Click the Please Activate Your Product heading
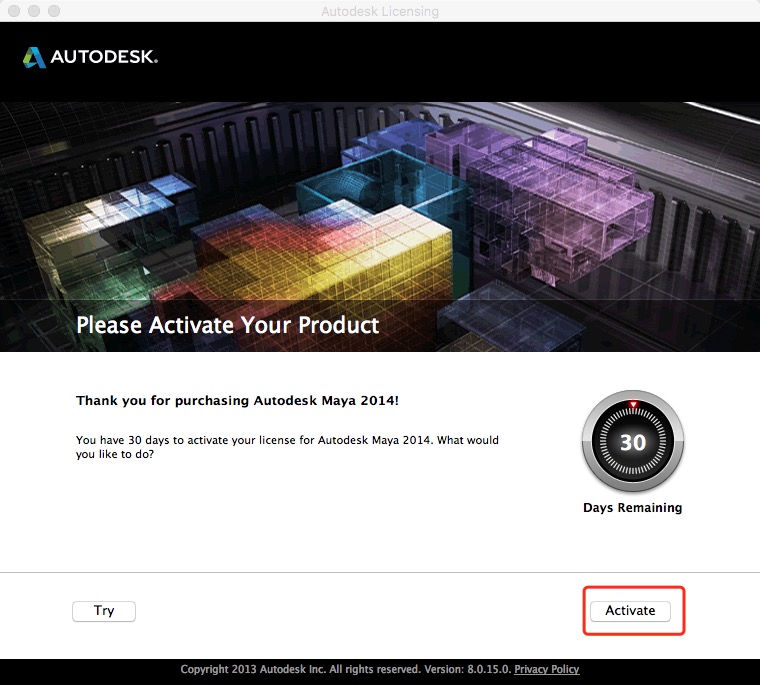 click(x=227, y=325)
